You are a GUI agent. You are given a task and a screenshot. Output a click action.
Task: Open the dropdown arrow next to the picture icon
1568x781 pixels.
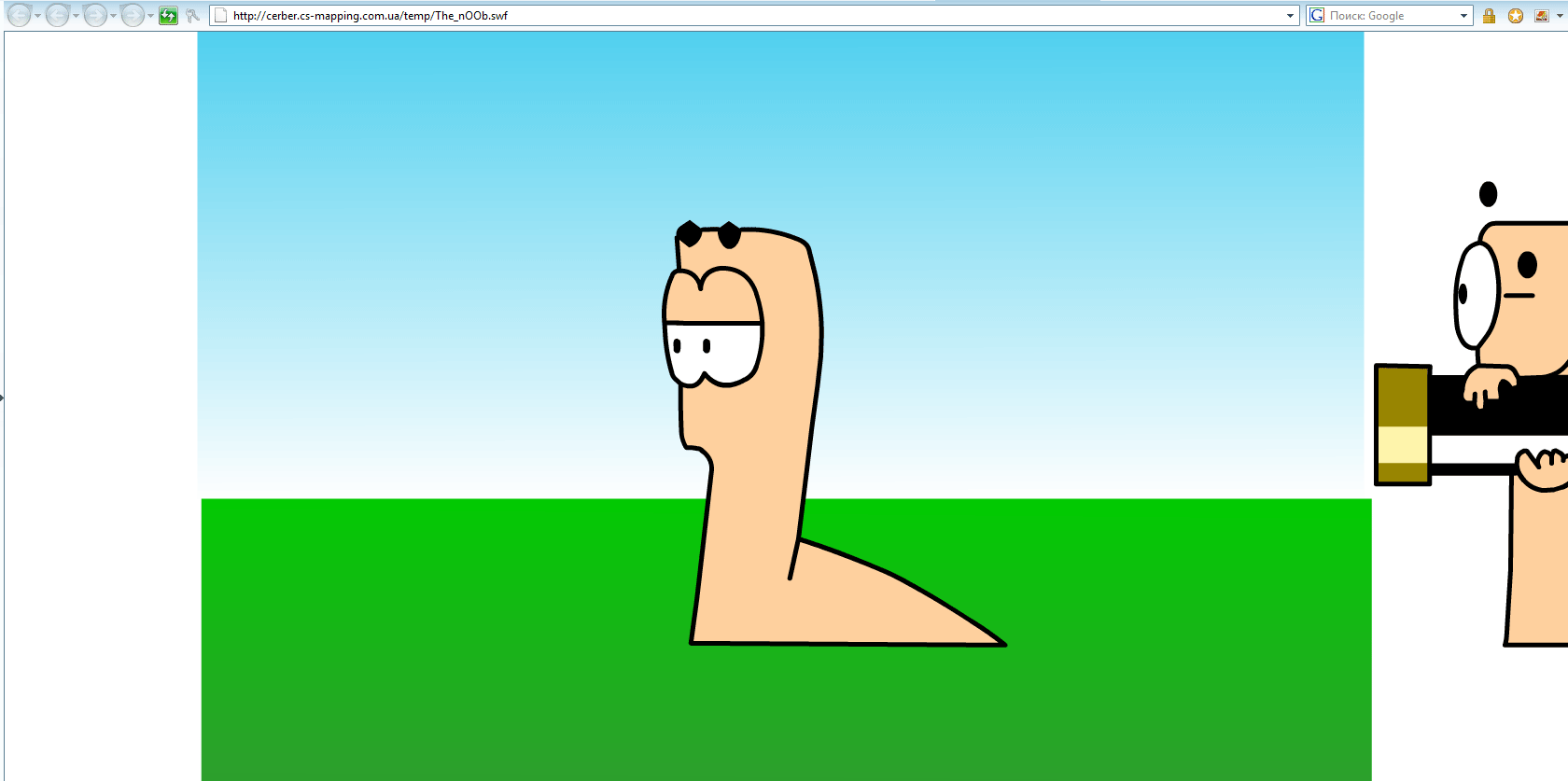(x=1560, y=16)
